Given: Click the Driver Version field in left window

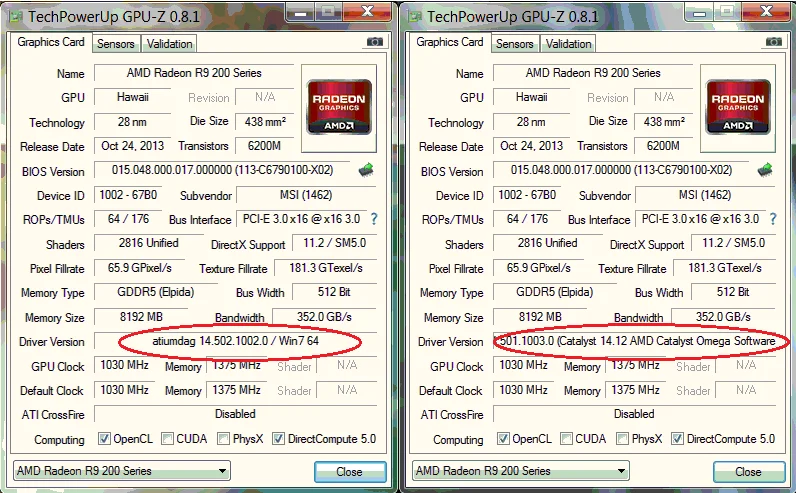Looking at the screenshot, I should pos(236,341).
